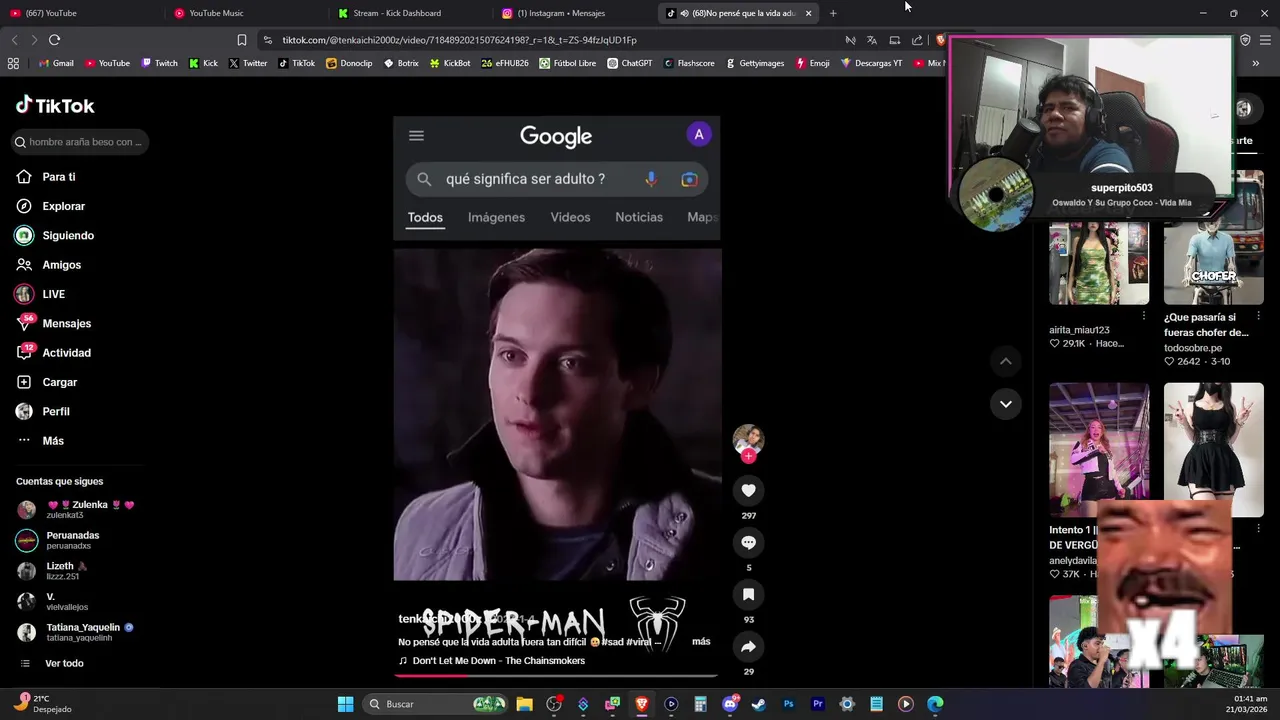This screenshot has height=720, width=1280.
Task: Open the Gmail bookmark
Action: [56, 63]
